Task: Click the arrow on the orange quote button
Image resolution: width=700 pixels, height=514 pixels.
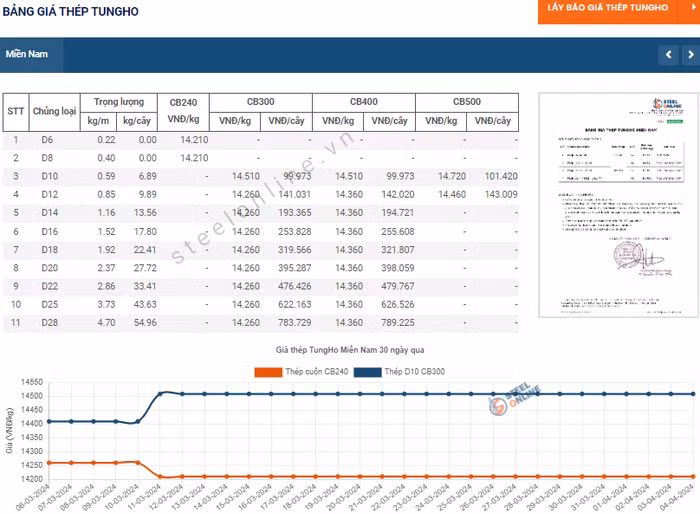Action: point(693,8)
